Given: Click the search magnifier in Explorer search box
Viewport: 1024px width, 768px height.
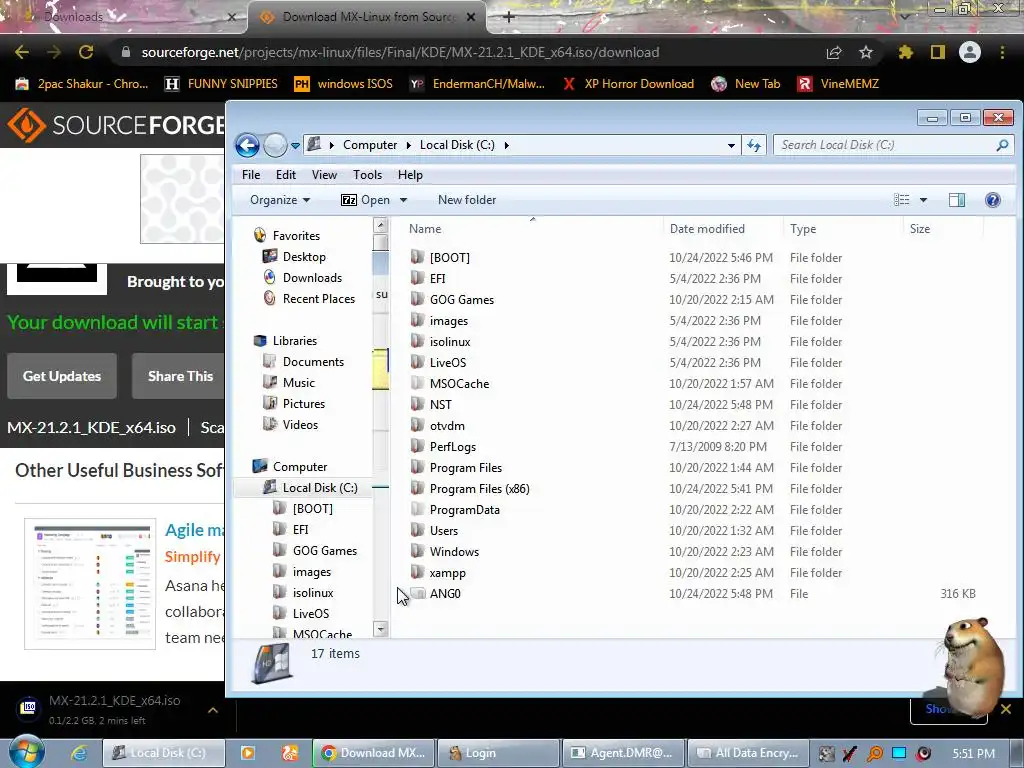Looking at the screenshot, I should coord(1002,145).
